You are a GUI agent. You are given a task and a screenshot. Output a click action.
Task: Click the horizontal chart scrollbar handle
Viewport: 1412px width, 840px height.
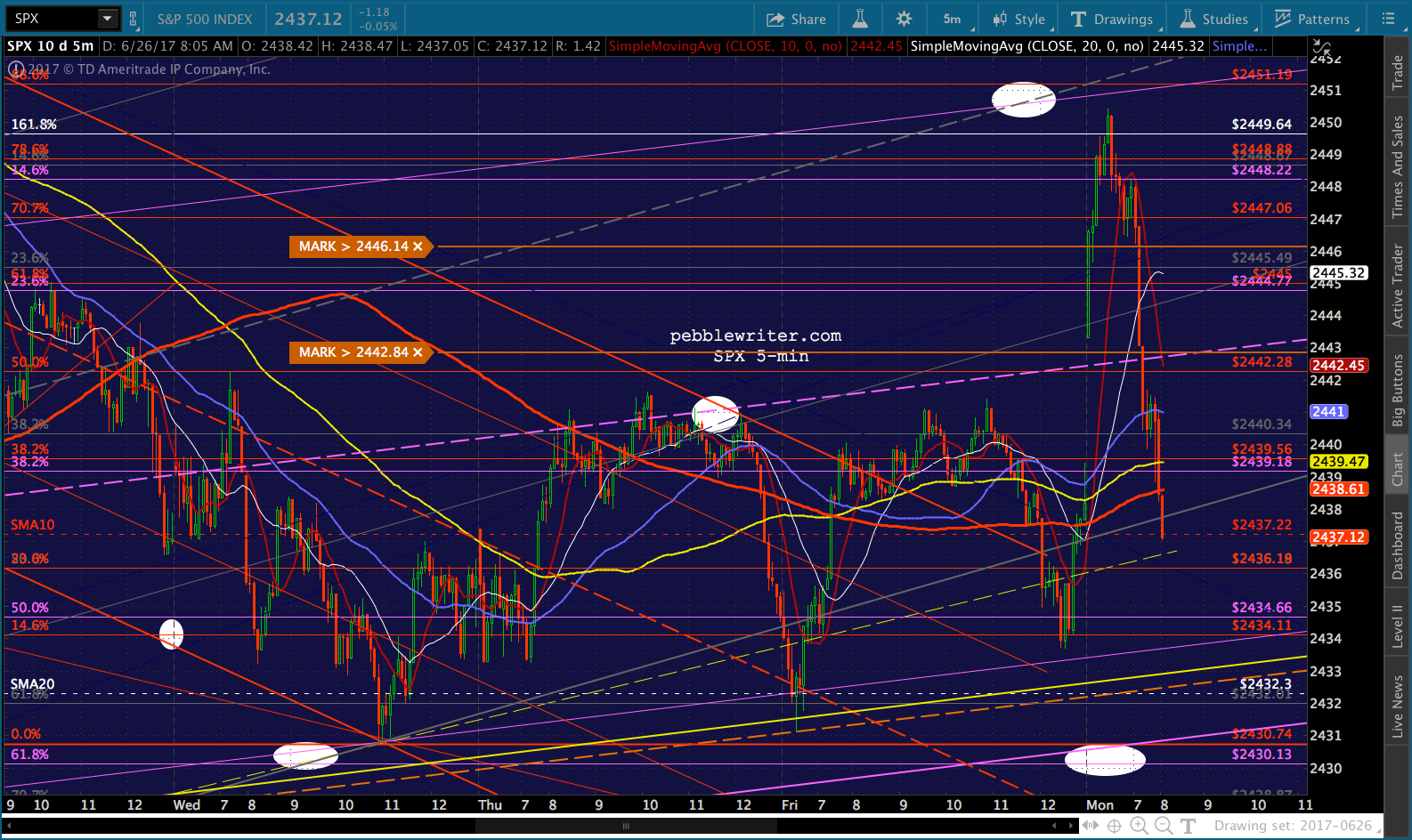[626, 826]
